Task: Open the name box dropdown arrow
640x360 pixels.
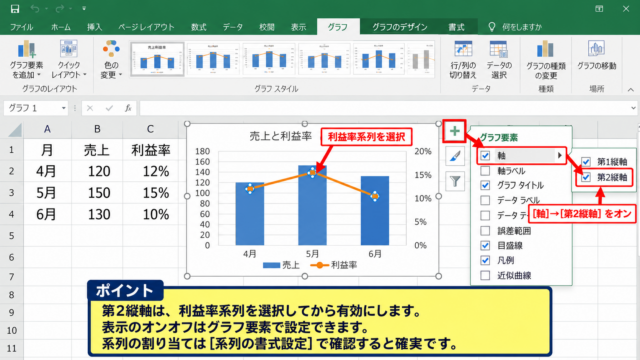Action: tap(64, 108)
